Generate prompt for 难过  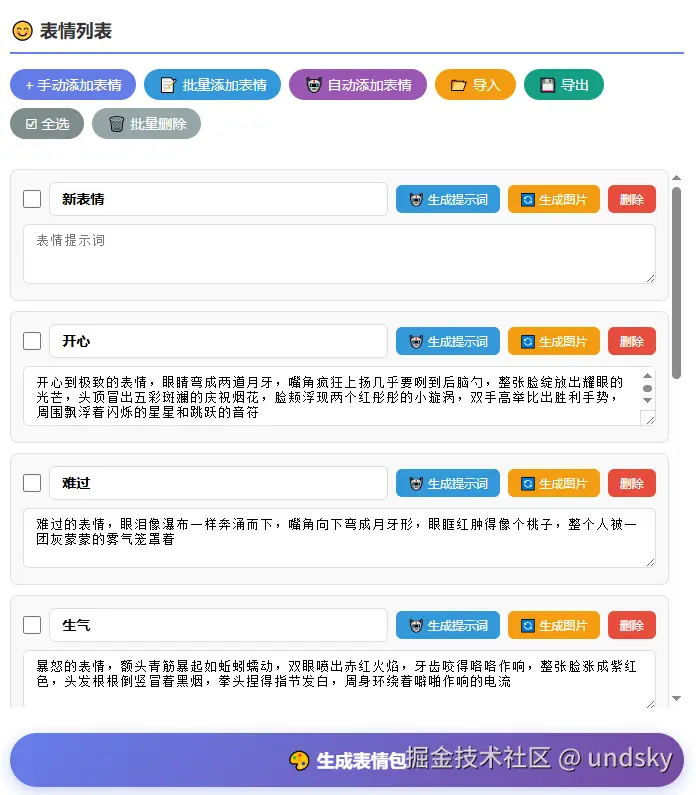[448, 483]
